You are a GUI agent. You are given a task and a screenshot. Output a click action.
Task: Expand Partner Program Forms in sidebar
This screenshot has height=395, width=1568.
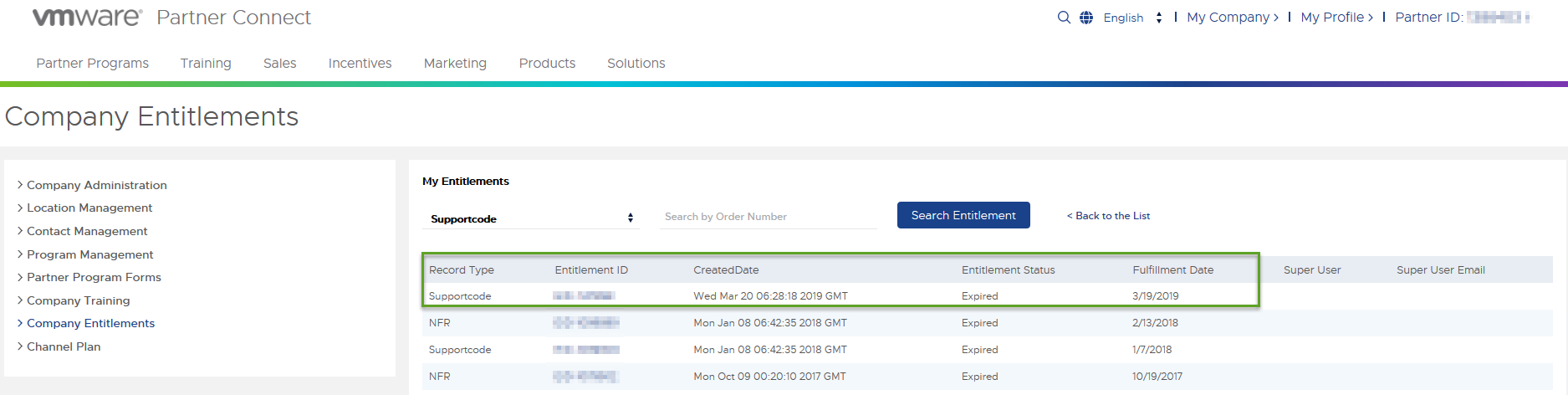point(89,277)
